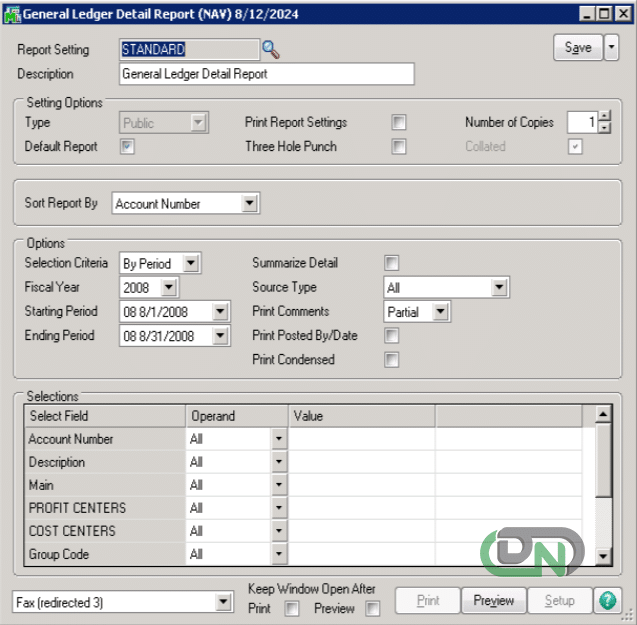This screenshot has width=637, height=625.
Task: Click the Print button
Action: coord(428,600)
